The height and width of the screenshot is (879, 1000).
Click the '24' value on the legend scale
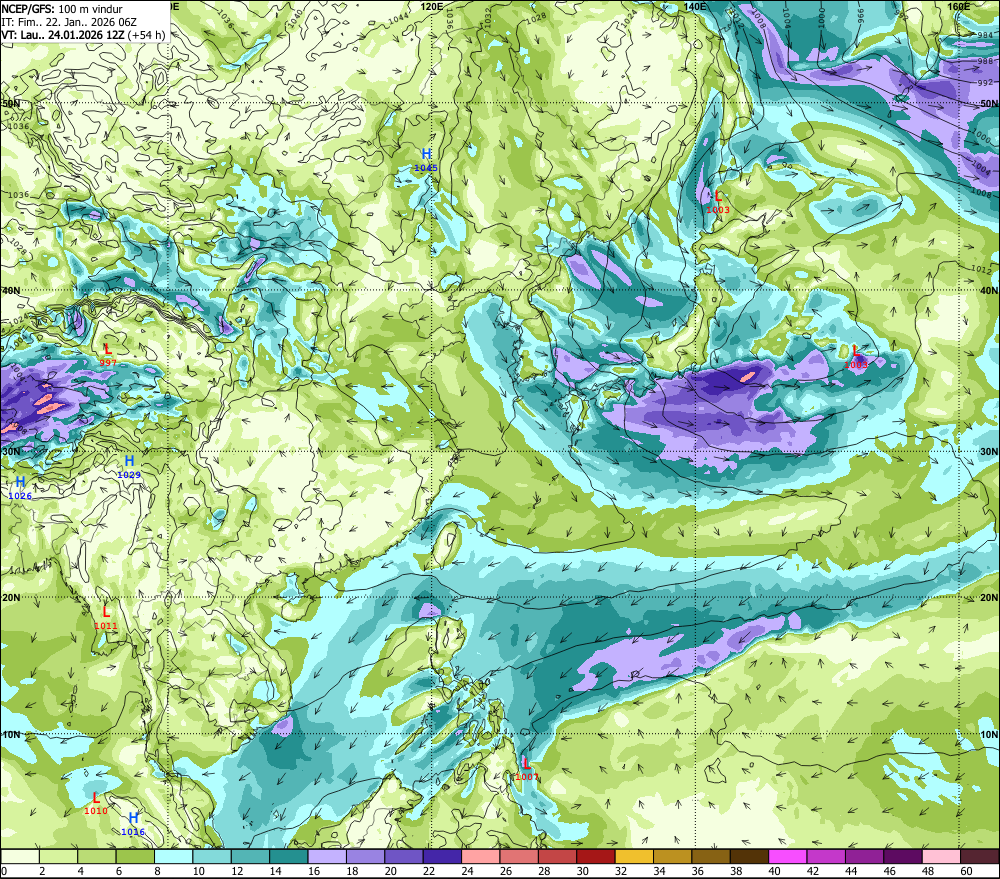(x=467, y=871)
